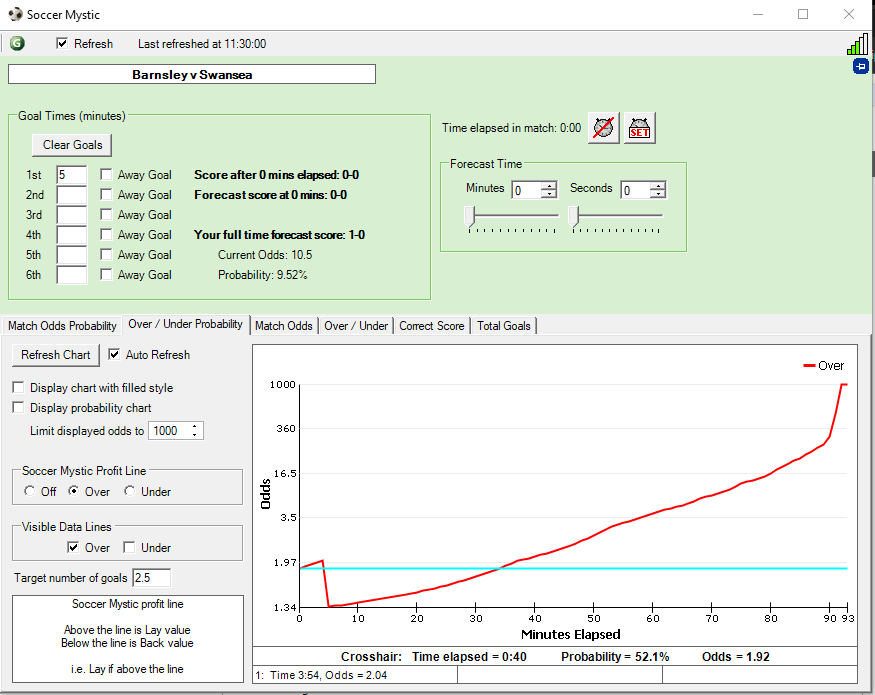Click the forecast Minutes slider handle
Image resolution: width=875 pixels, height=695 pixels.
coord(468,215)
